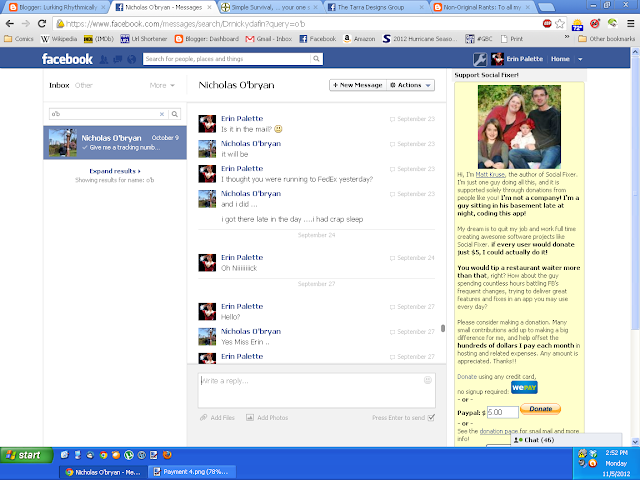640x480 pixels.
Task: Bookmark this page with the star icon
Action: pos(560,24)
